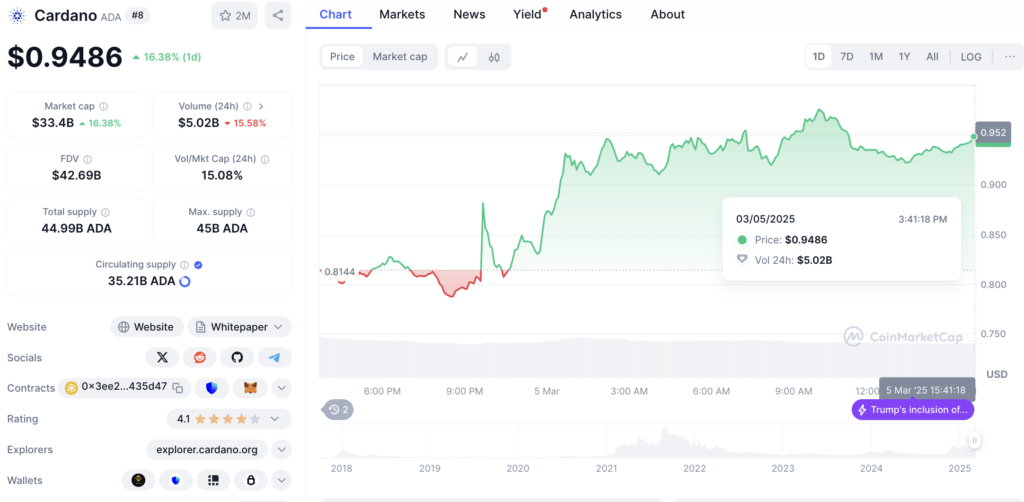This screenshot has width=1024, height=502.
Task: Select the Price toggle
Action: [x=342, y=57]
